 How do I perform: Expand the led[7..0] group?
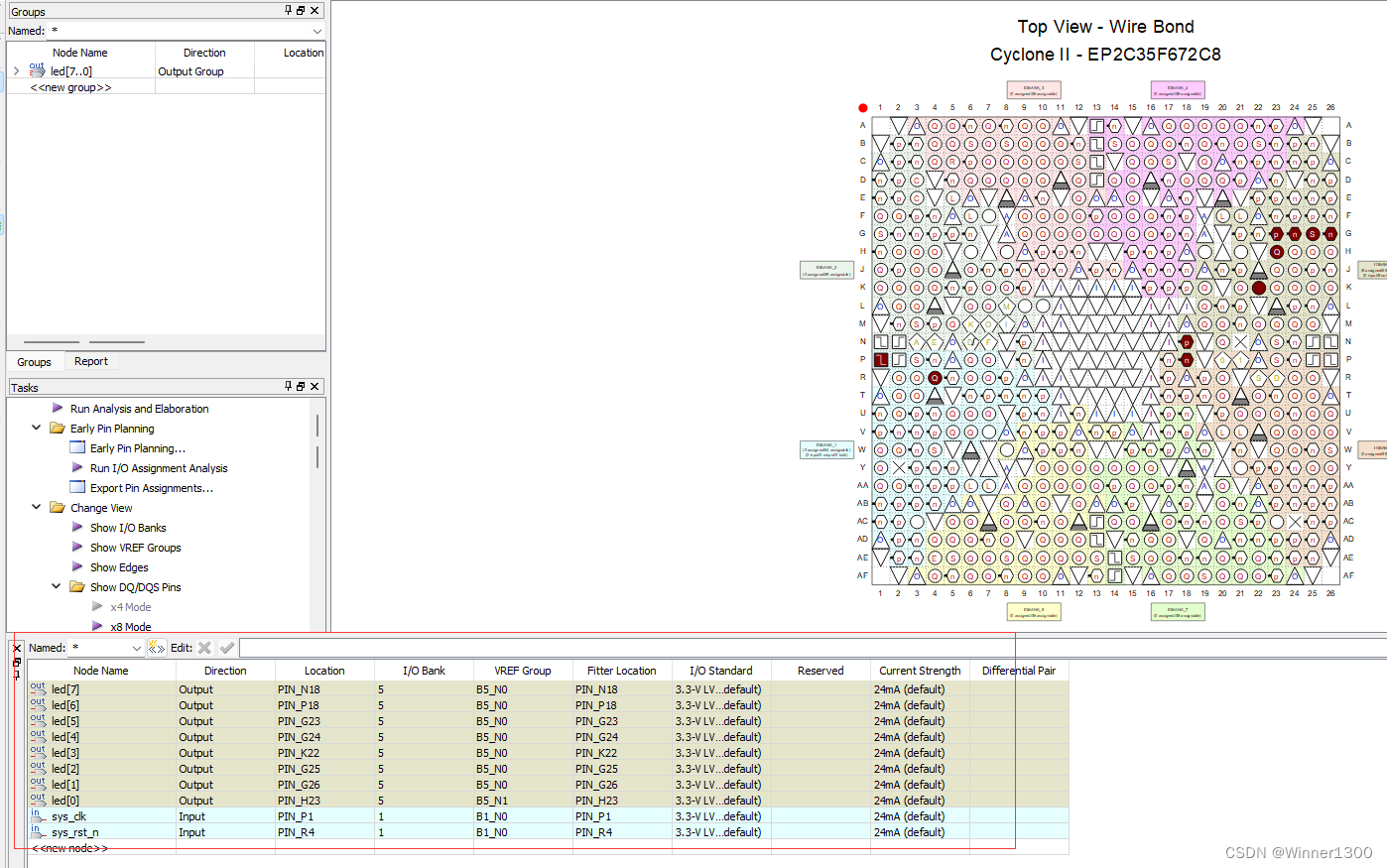pos(17,70)
